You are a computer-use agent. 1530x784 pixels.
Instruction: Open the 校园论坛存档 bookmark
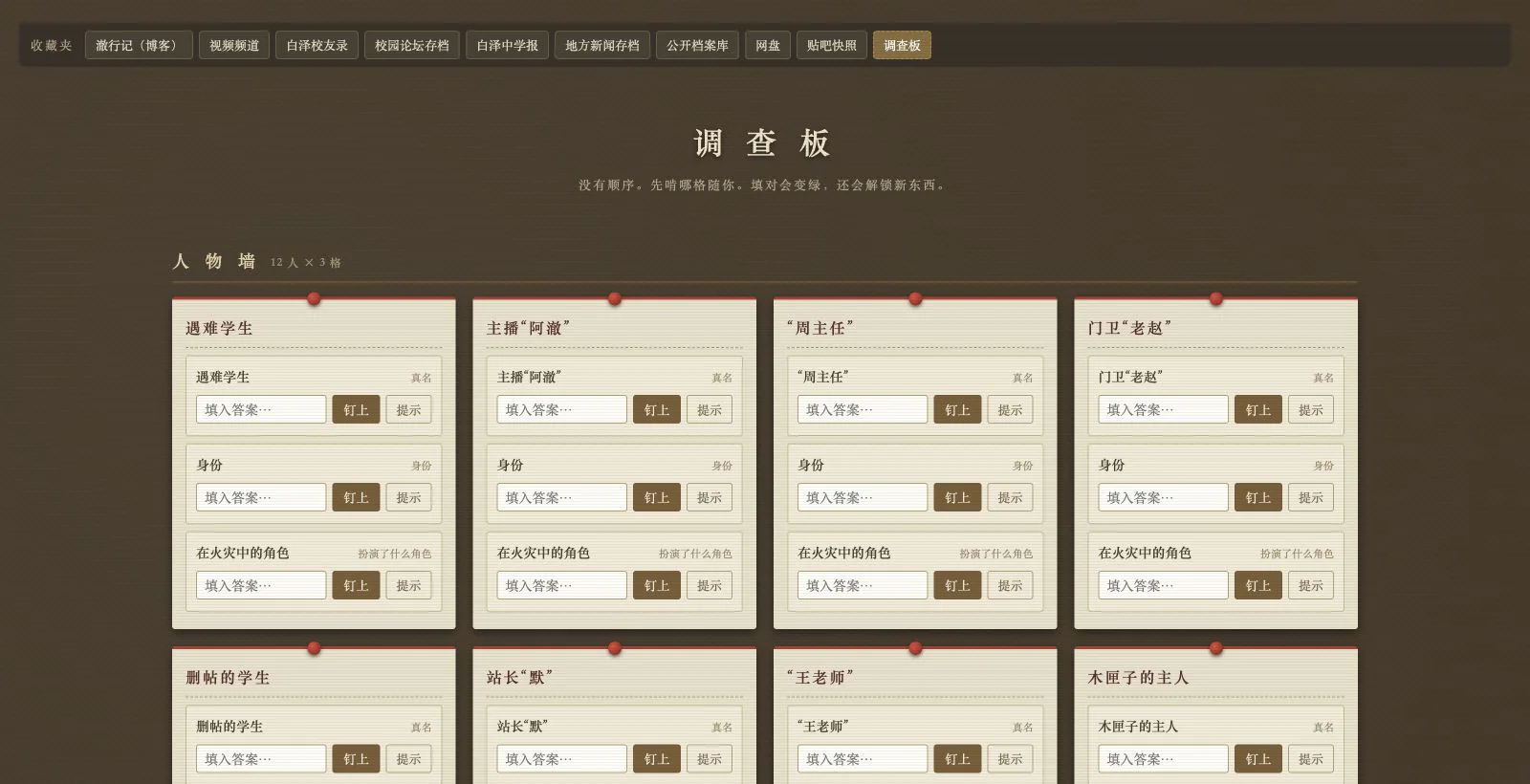tap(411, 45)
